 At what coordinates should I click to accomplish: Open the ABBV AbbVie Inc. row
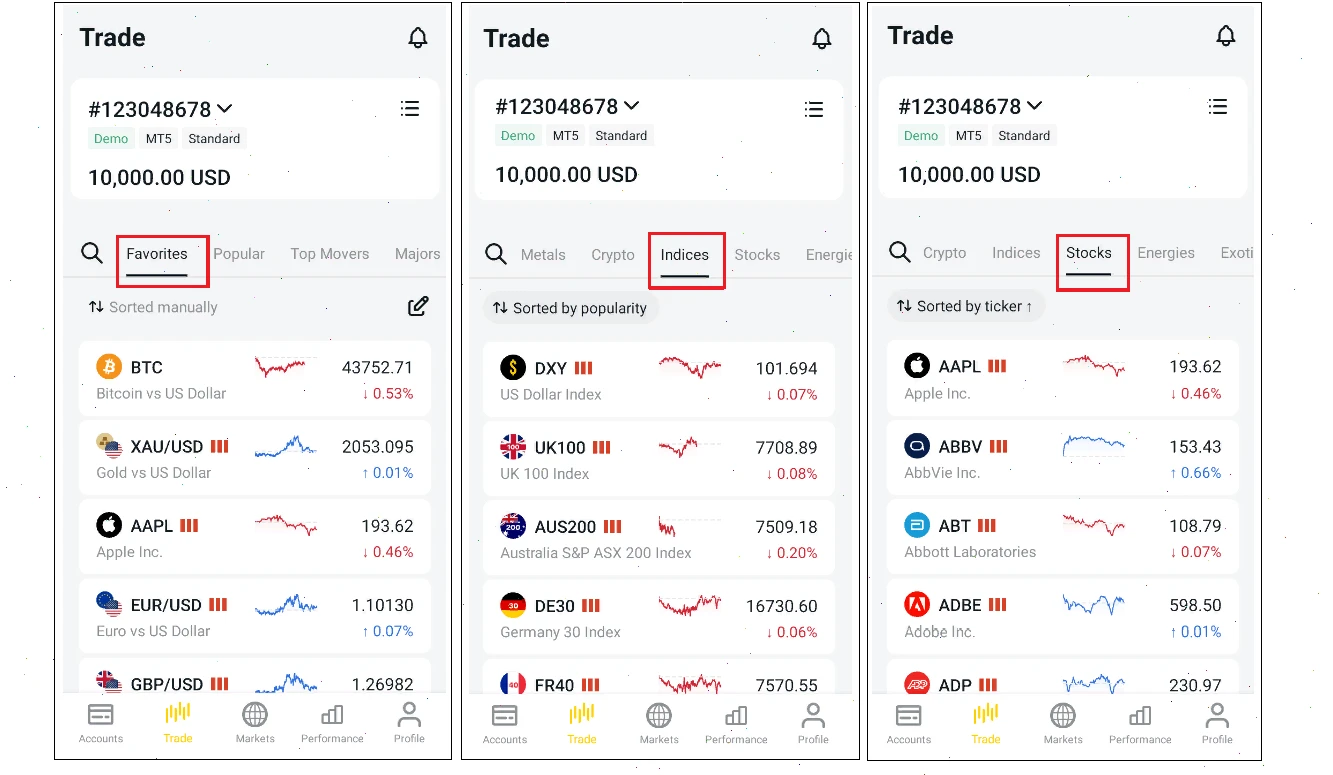pos(1062,457)
